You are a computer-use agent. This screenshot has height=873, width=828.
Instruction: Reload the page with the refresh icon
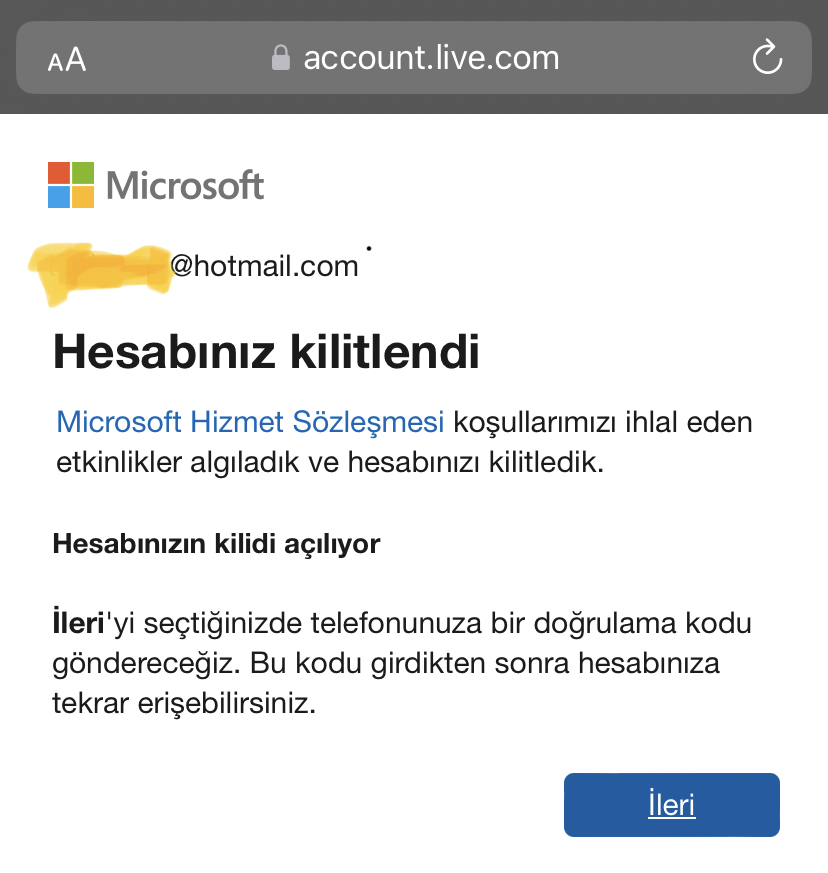click(767, 57)
